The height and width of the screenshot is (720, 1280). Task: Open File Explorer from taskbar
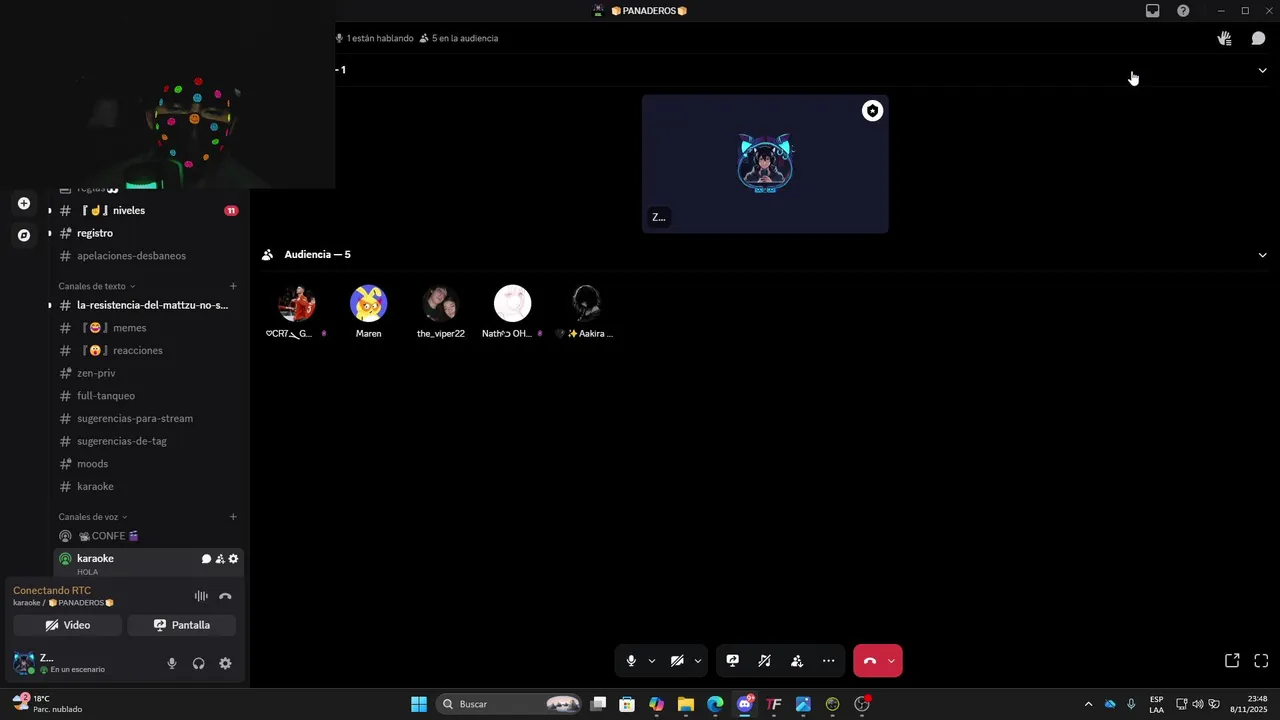(686, 704)
